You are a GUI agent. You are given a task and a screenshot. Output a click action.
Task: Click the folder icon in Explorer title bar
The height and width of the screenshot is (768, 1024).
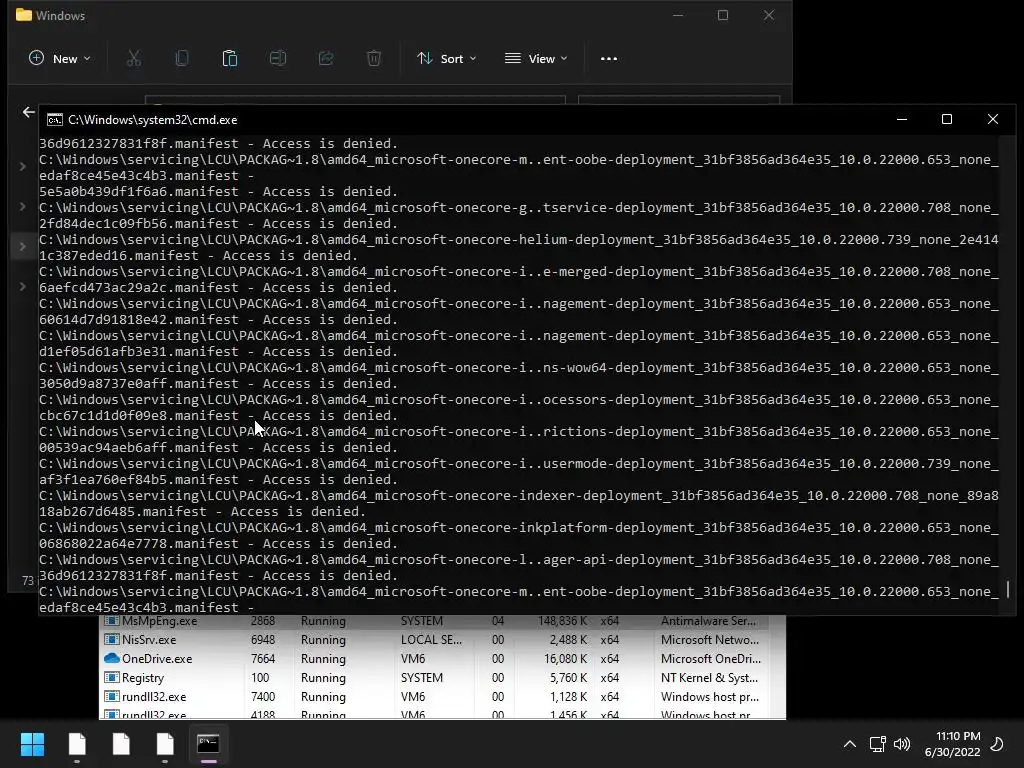click(x=24, y=15)
